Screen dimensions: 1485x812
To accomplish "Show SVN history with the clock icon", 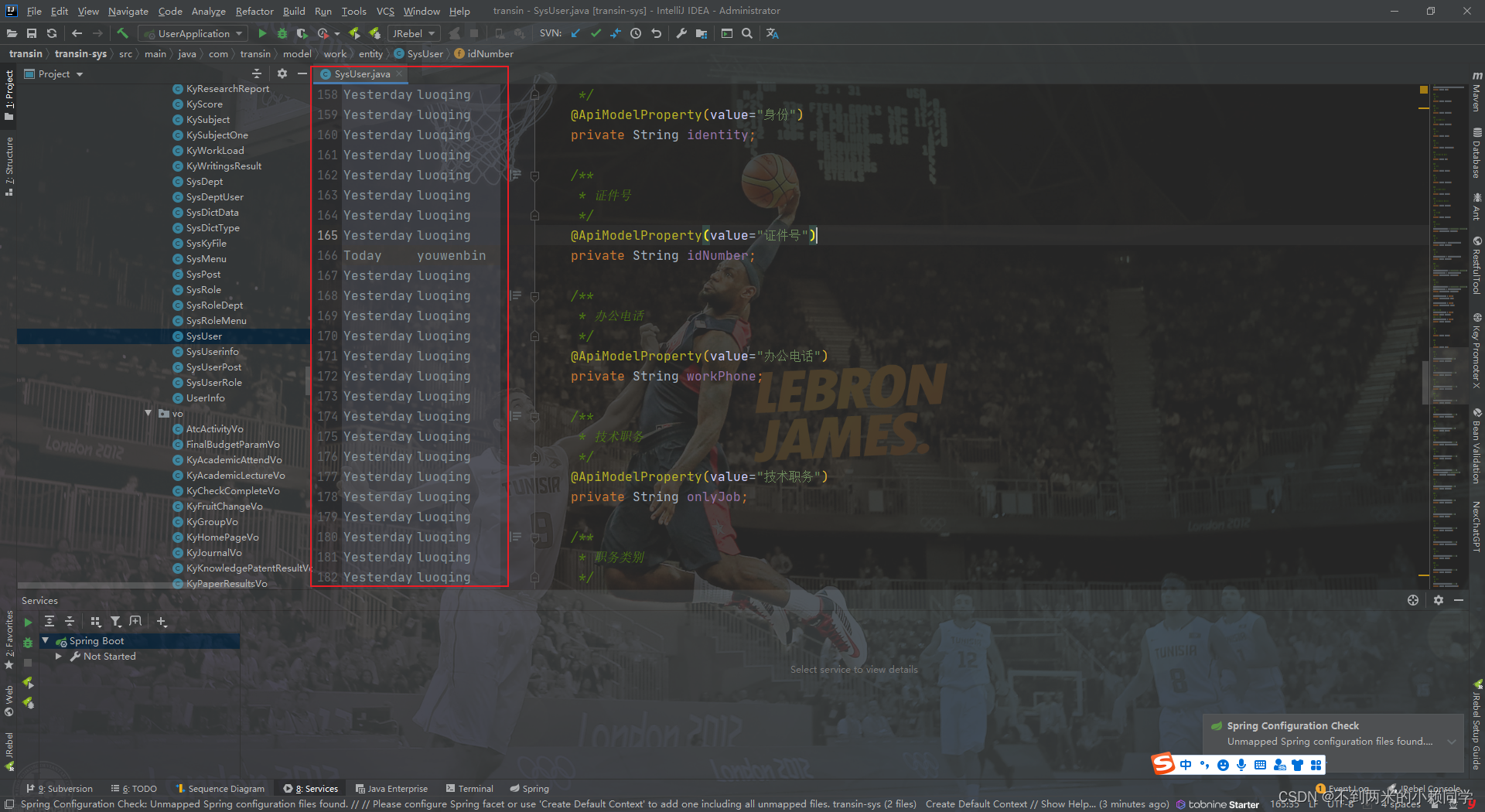I will (x=636, y=33).
